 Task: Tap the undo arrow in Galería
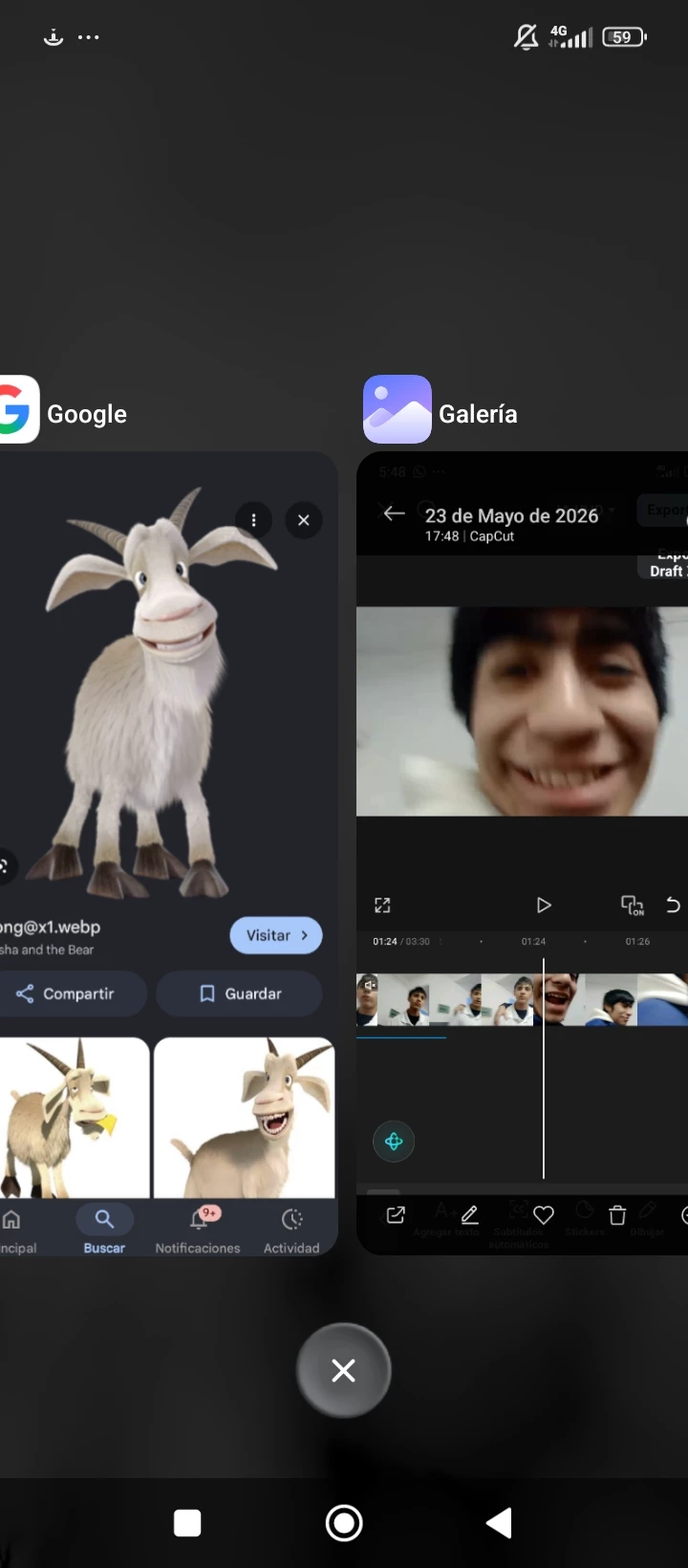673,904
